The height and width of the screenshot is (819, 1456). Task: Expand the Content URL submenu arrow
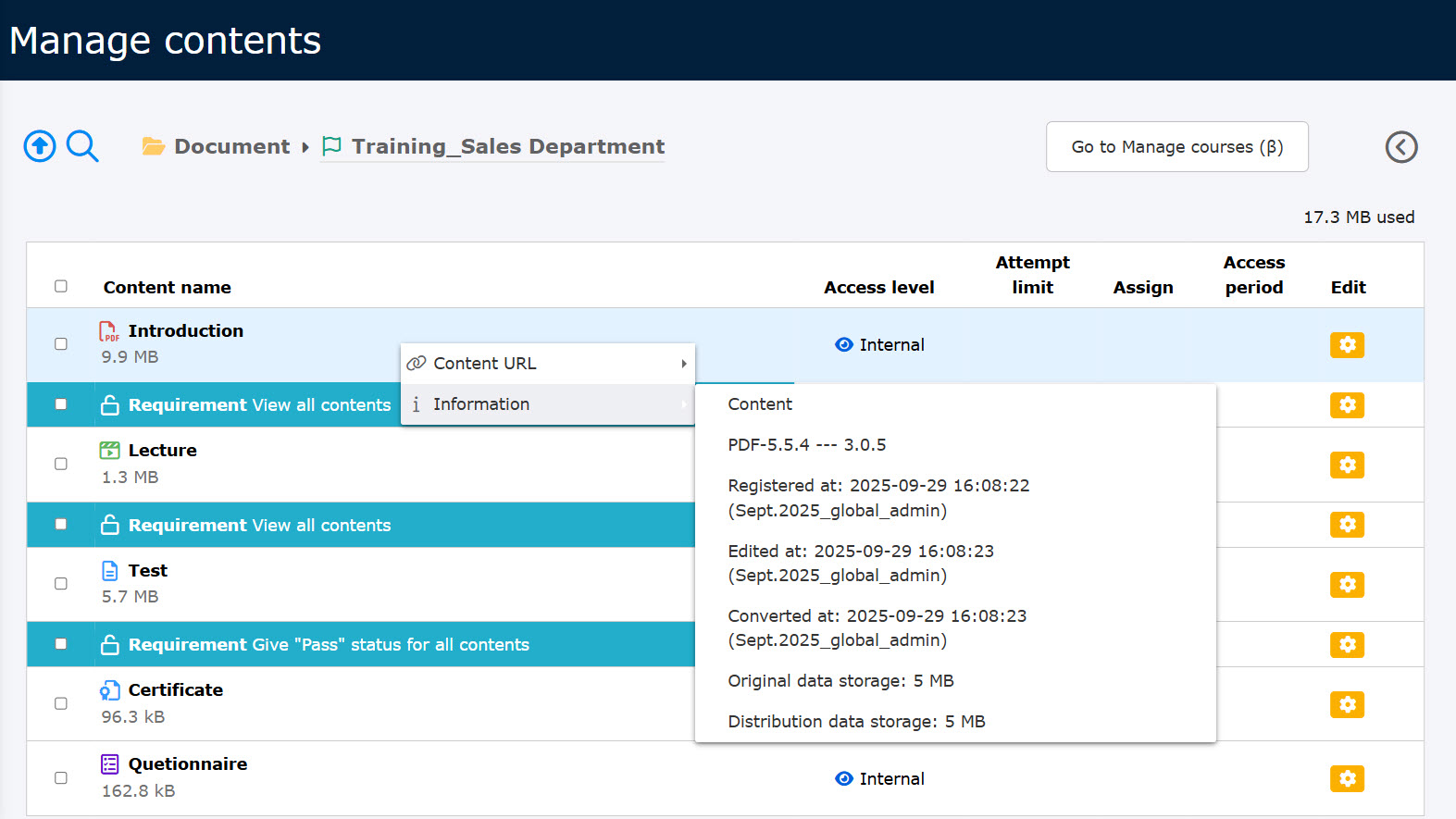(683, 364)
